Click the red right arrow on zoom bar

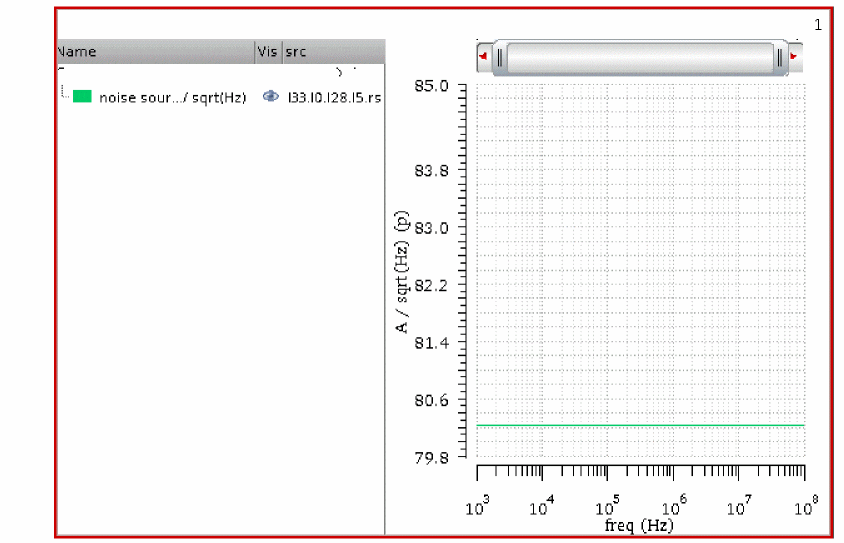[x=793, y=56]
